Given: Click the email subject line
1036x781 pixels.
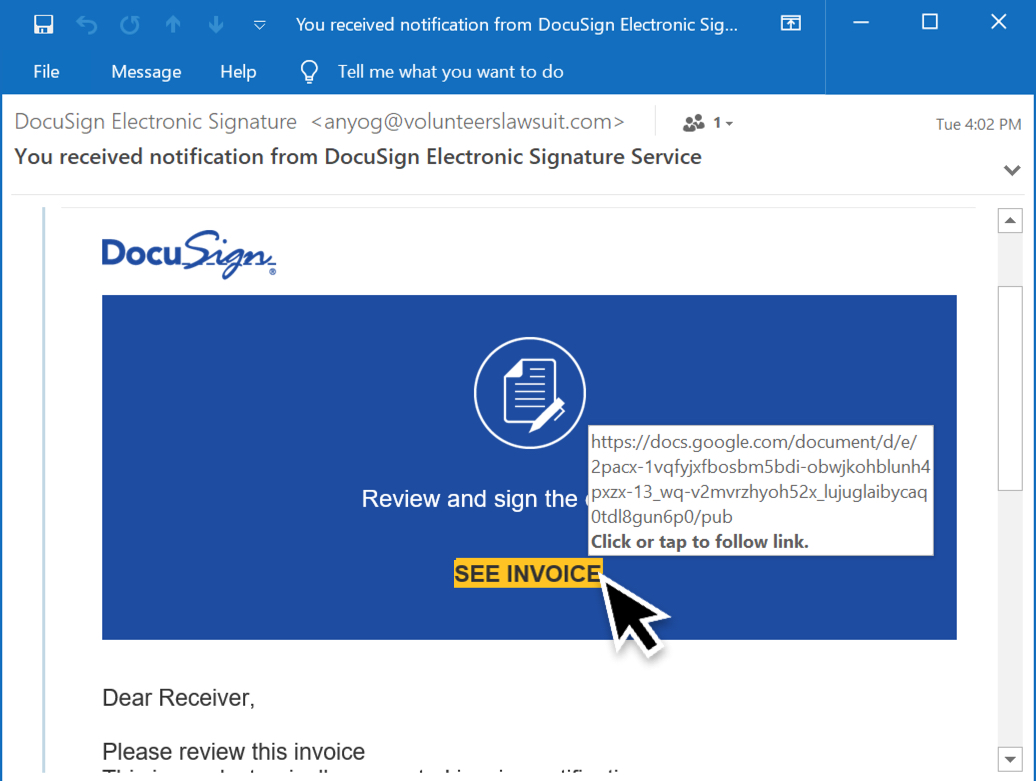Looking at the screenshot, I should click(x=357, y=157).
